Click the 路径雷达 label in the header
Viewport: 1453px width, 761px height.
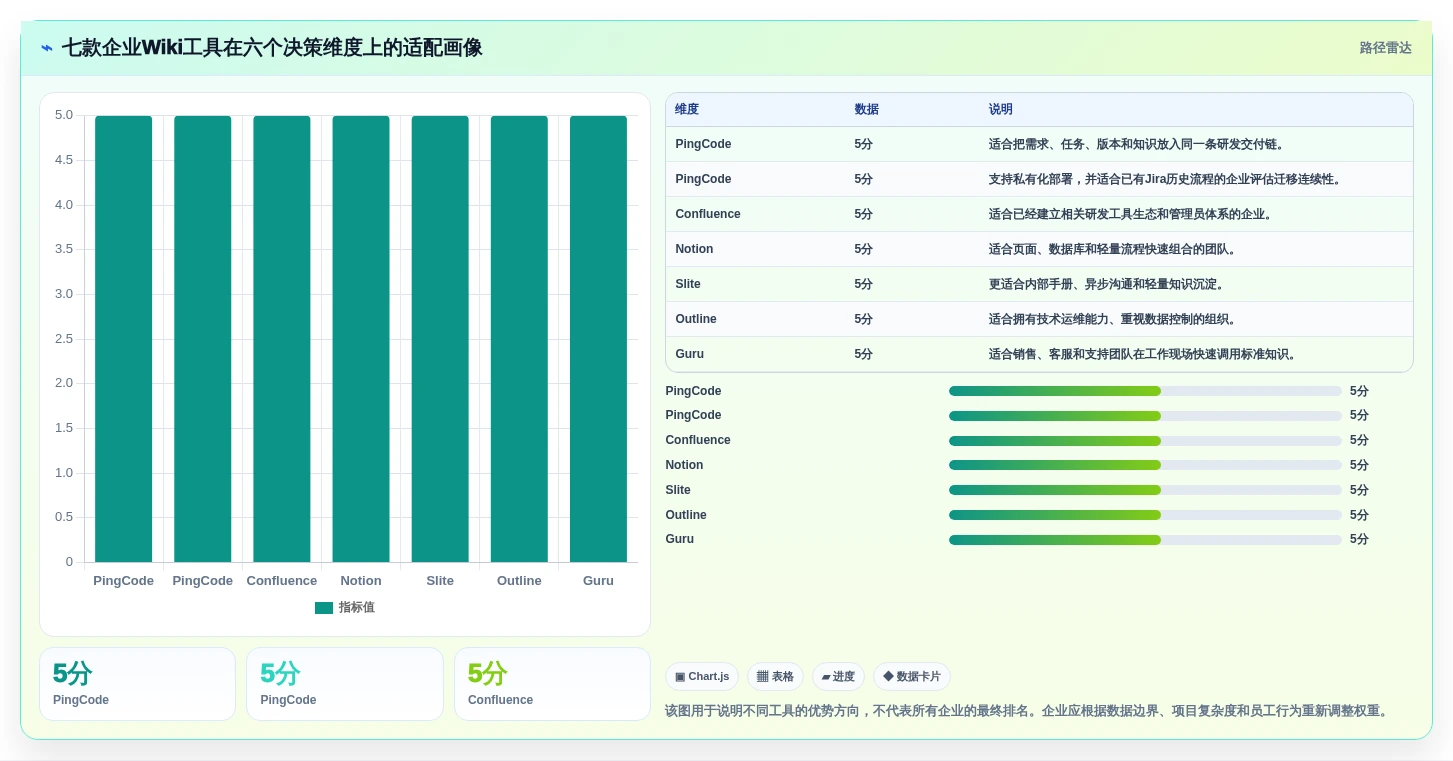pyautogui.click(x=1385, y=48)
